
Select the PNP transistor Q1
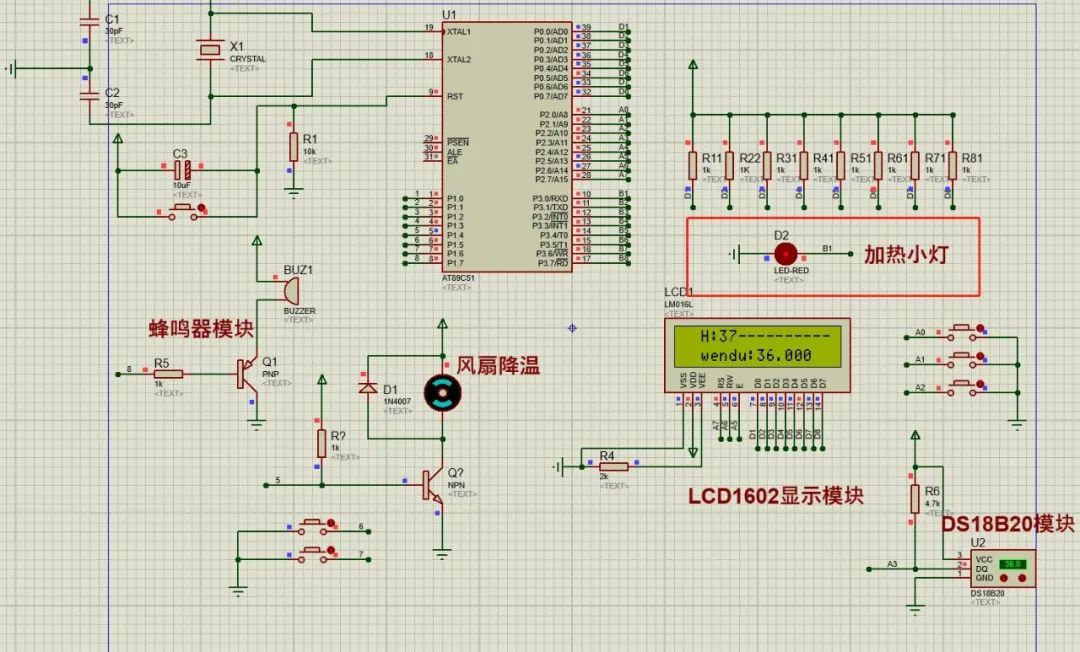243,372
